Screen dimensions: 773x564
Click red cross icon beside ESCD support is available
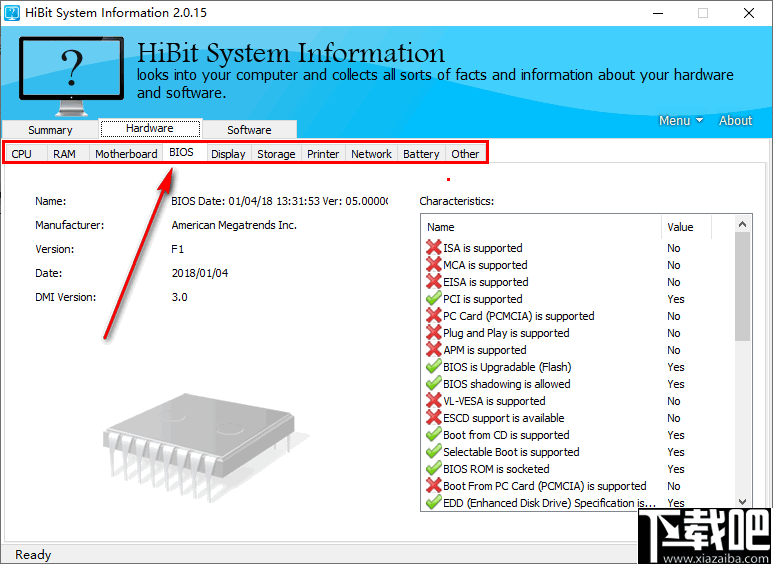[433, 418]
